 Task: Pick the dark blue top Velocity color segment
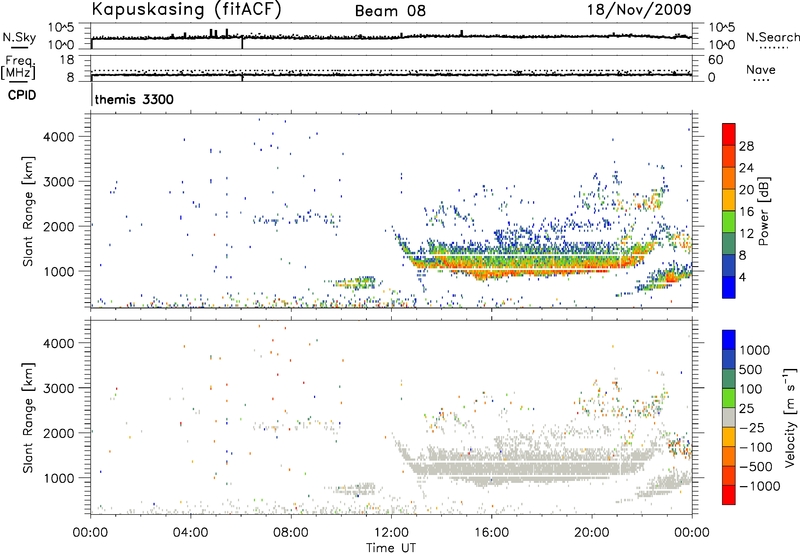[x=729, y=339]
